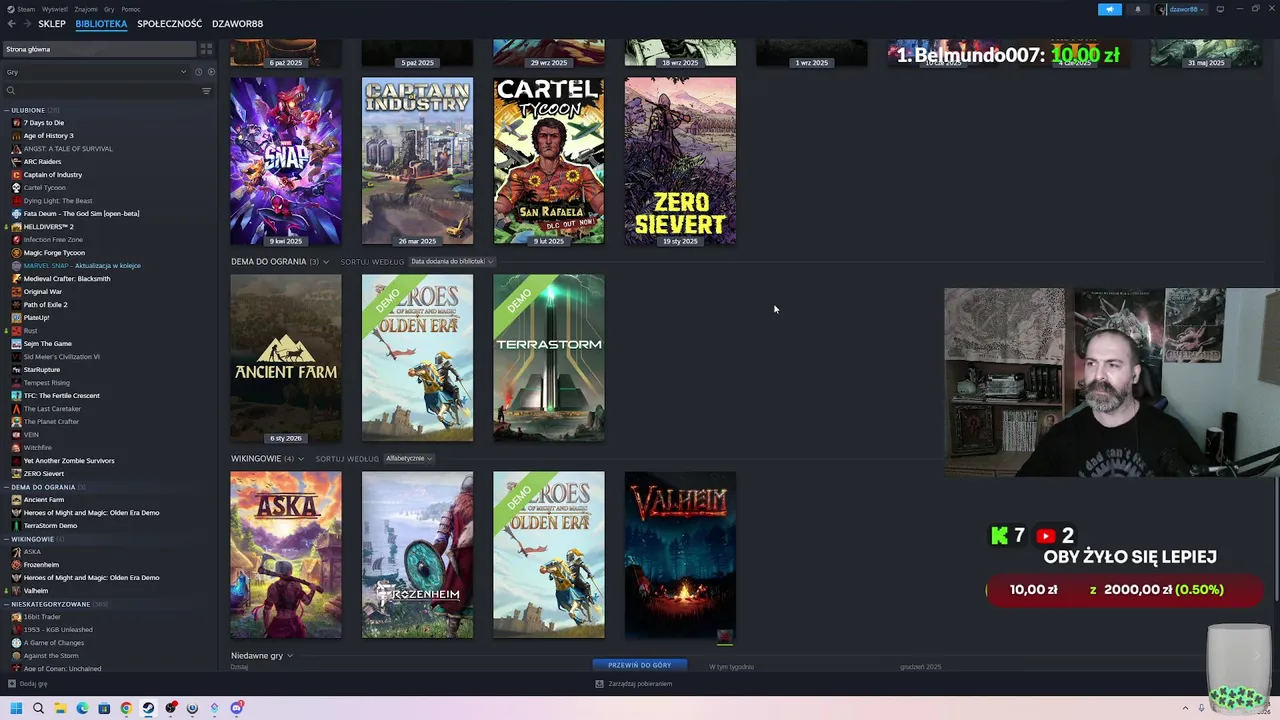This screenshot has width=1280, height=720.
Task: Open Data dodania do biblioteki sort dropdown
Action: point(451,262)
